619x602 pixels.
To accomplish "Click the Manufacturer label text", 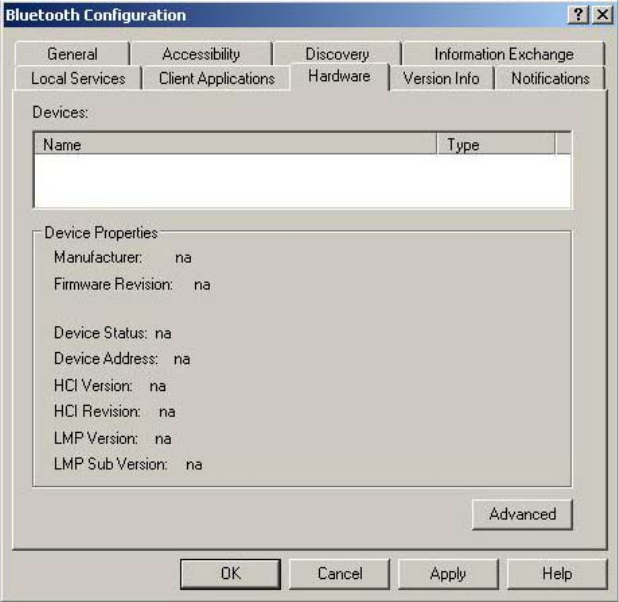I will point(98,257).
